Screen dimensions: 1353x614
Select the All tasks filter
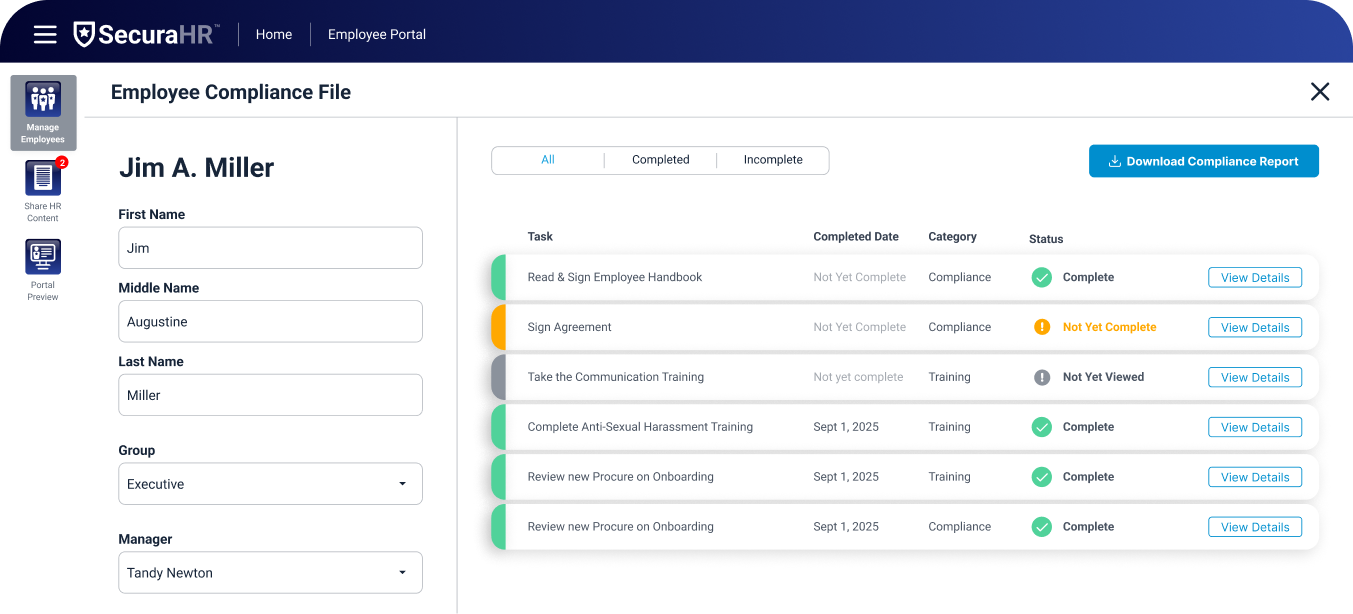[548, 159]
